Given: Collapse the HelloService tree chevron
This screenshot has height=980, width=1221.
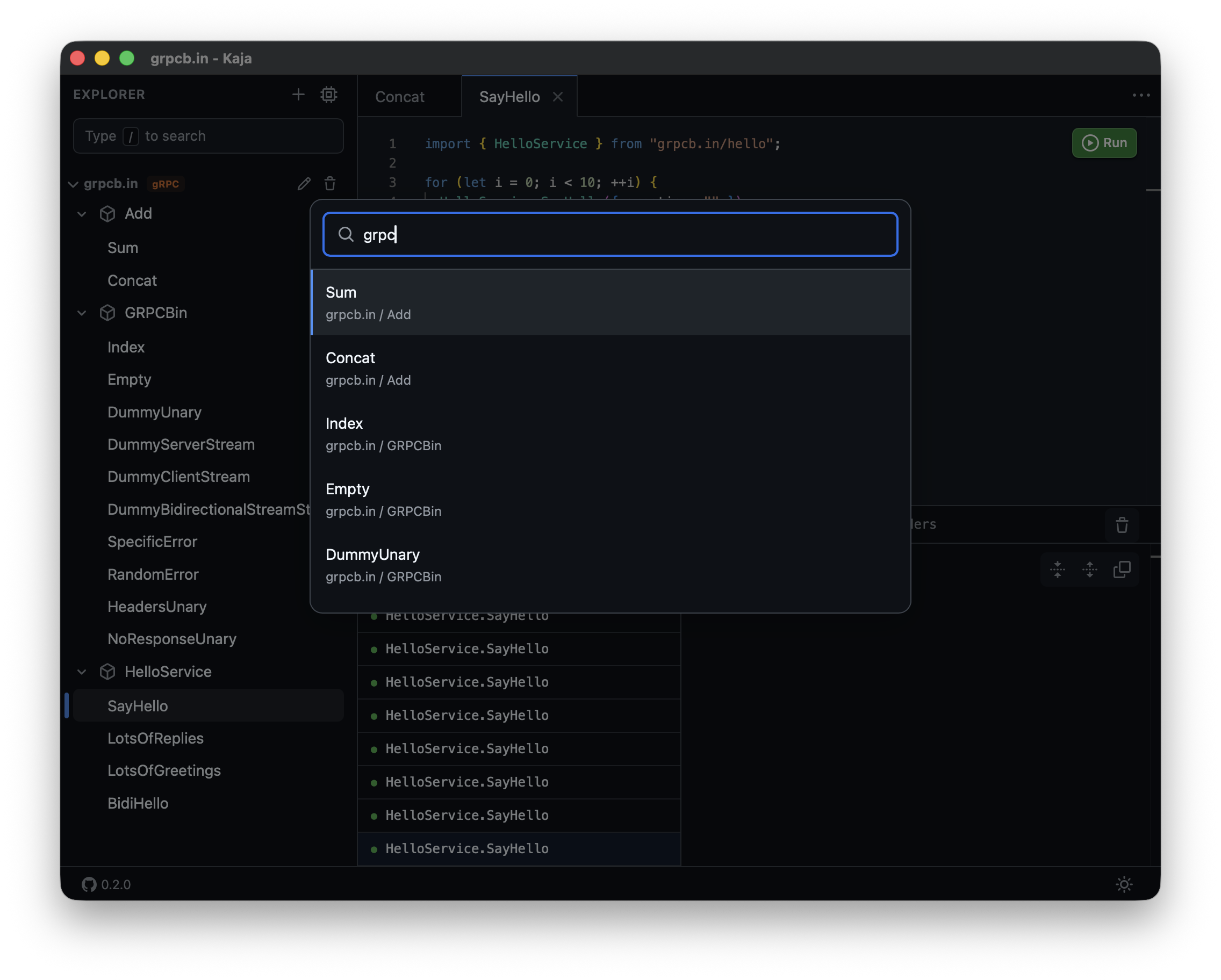Looking at the screenshot, I should tap(82, 672).
